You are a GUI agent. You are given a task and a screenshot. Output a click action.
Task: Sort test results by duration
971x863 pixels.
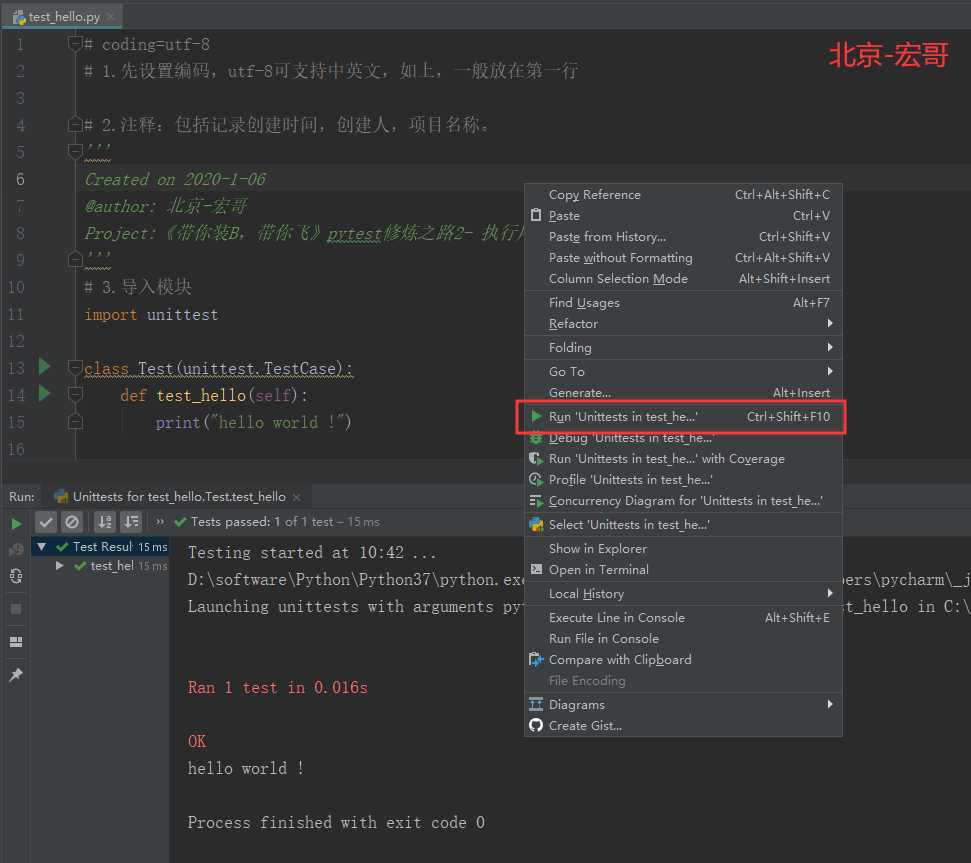[131, 522]
